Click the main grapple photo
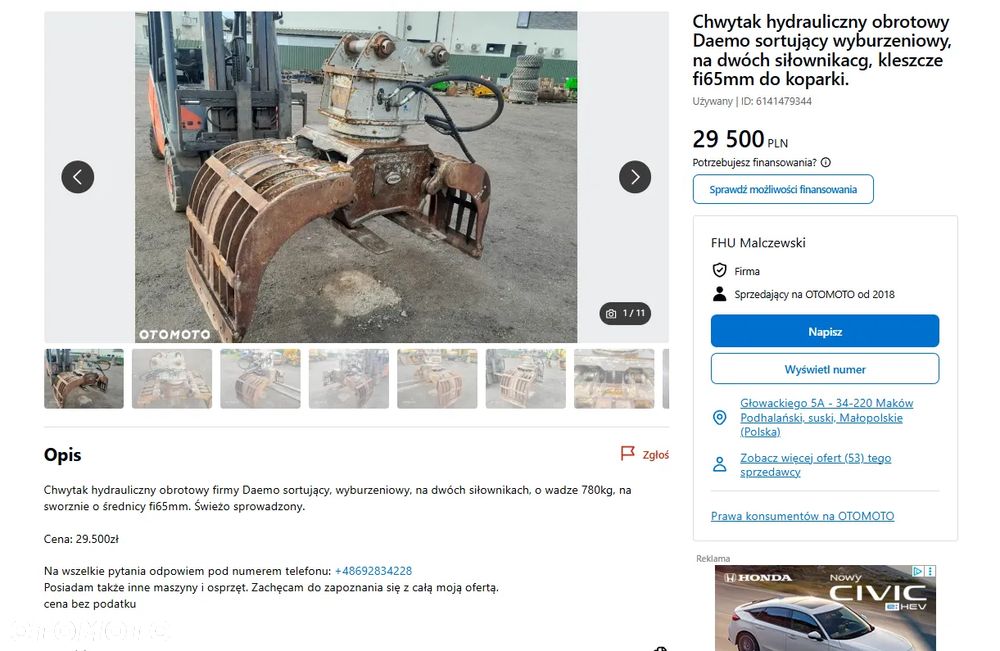Screen dimensions: 1000x651 pos(356,177)
